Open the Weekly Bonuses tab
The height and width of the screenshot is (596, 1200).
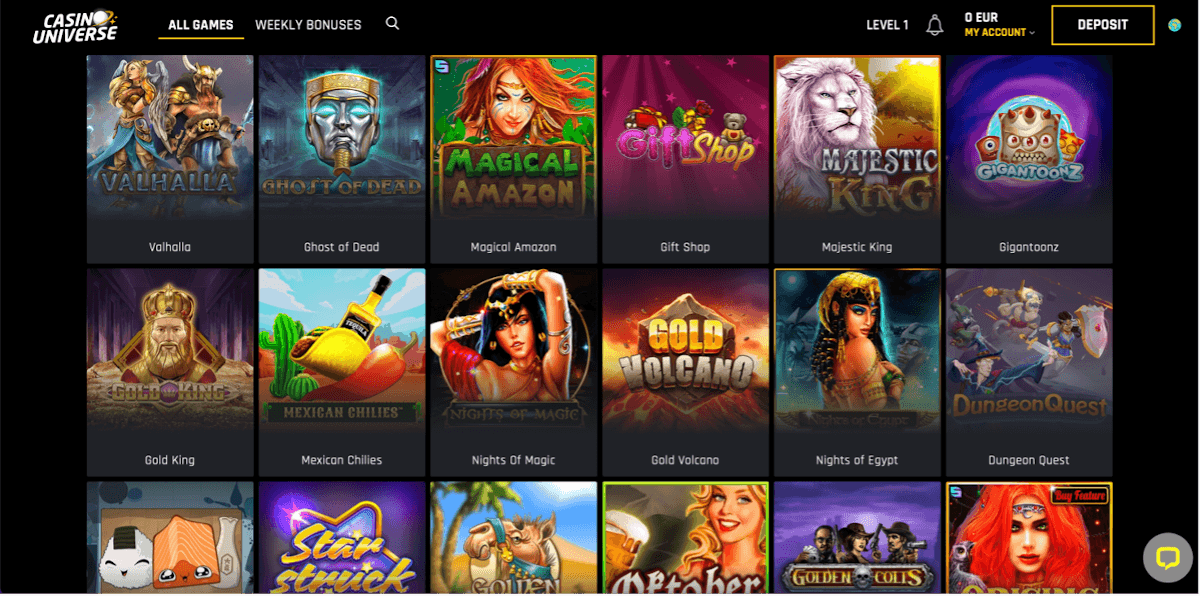tap(308, 25)
